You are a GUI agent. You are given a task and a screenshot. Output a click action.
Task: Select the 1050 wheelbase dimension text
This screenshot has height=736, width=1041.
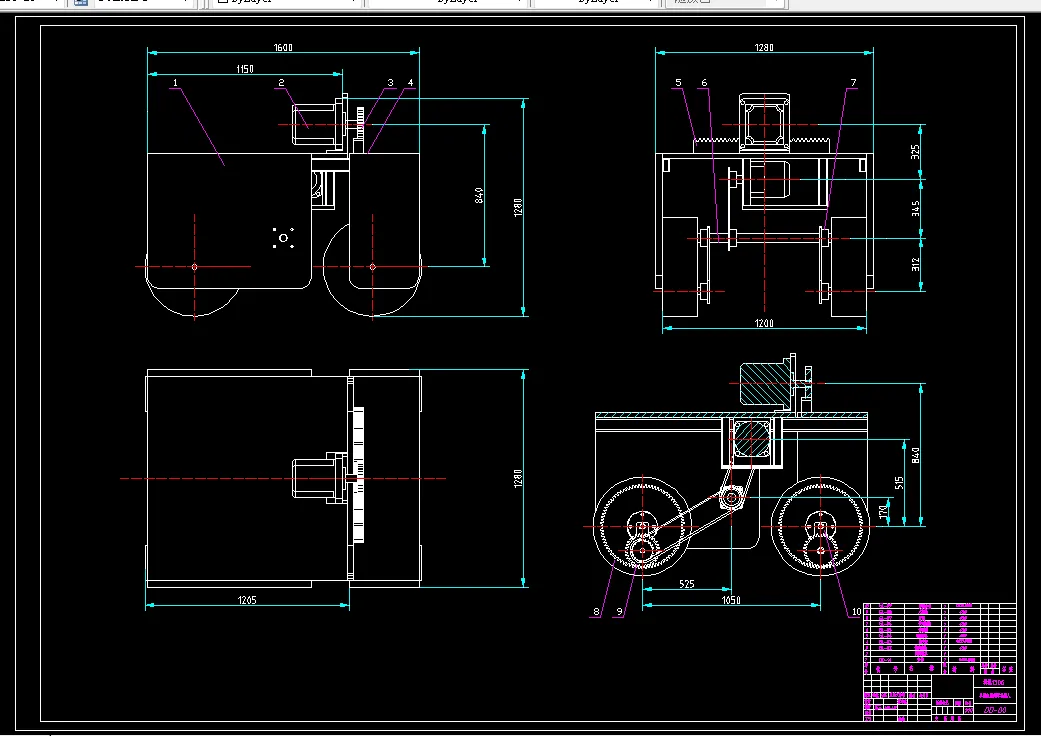point(731,600)
